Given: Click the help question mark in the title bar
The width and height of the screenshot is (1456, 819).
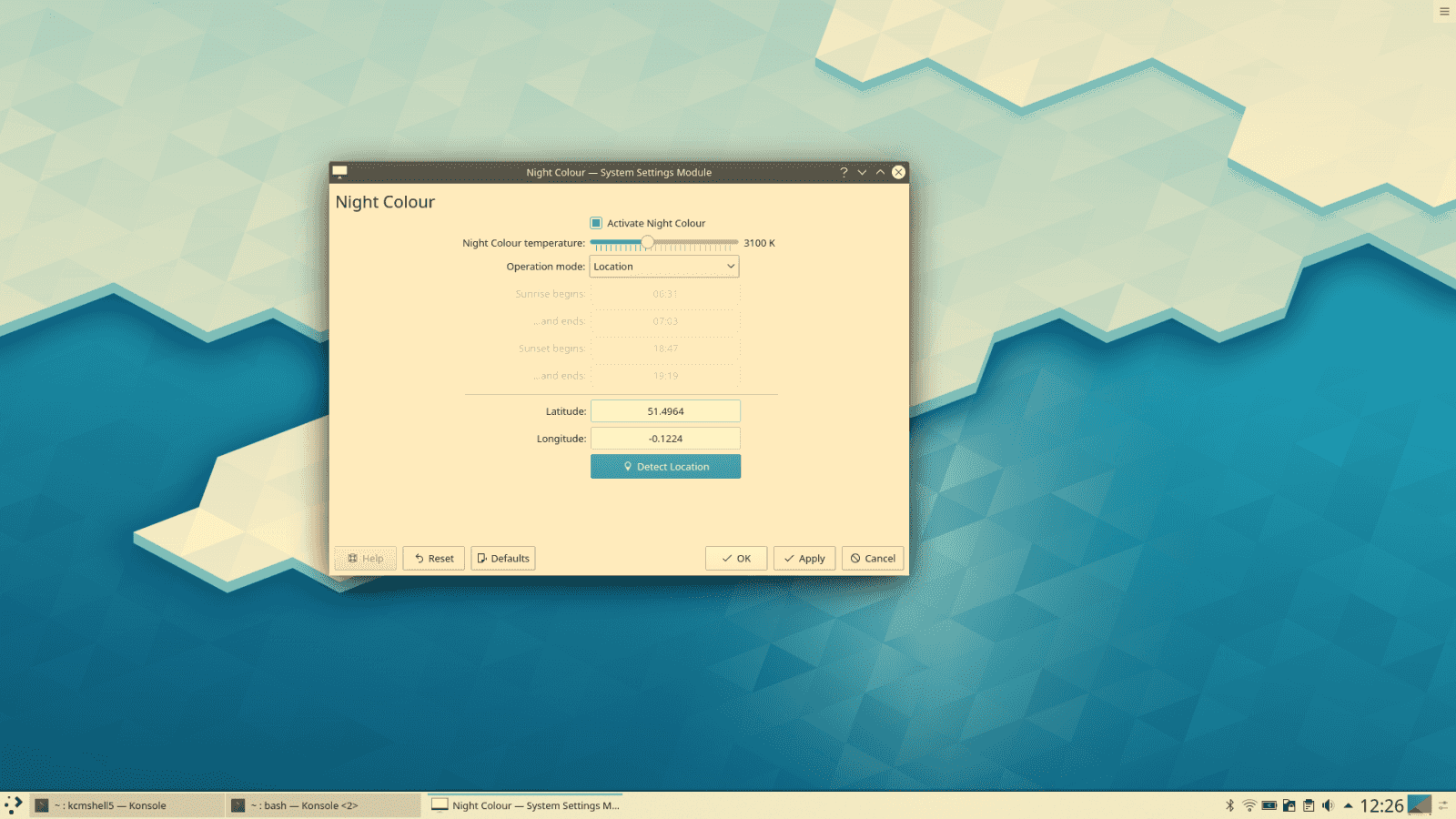Looking at the screenshot, I should 844,172.
